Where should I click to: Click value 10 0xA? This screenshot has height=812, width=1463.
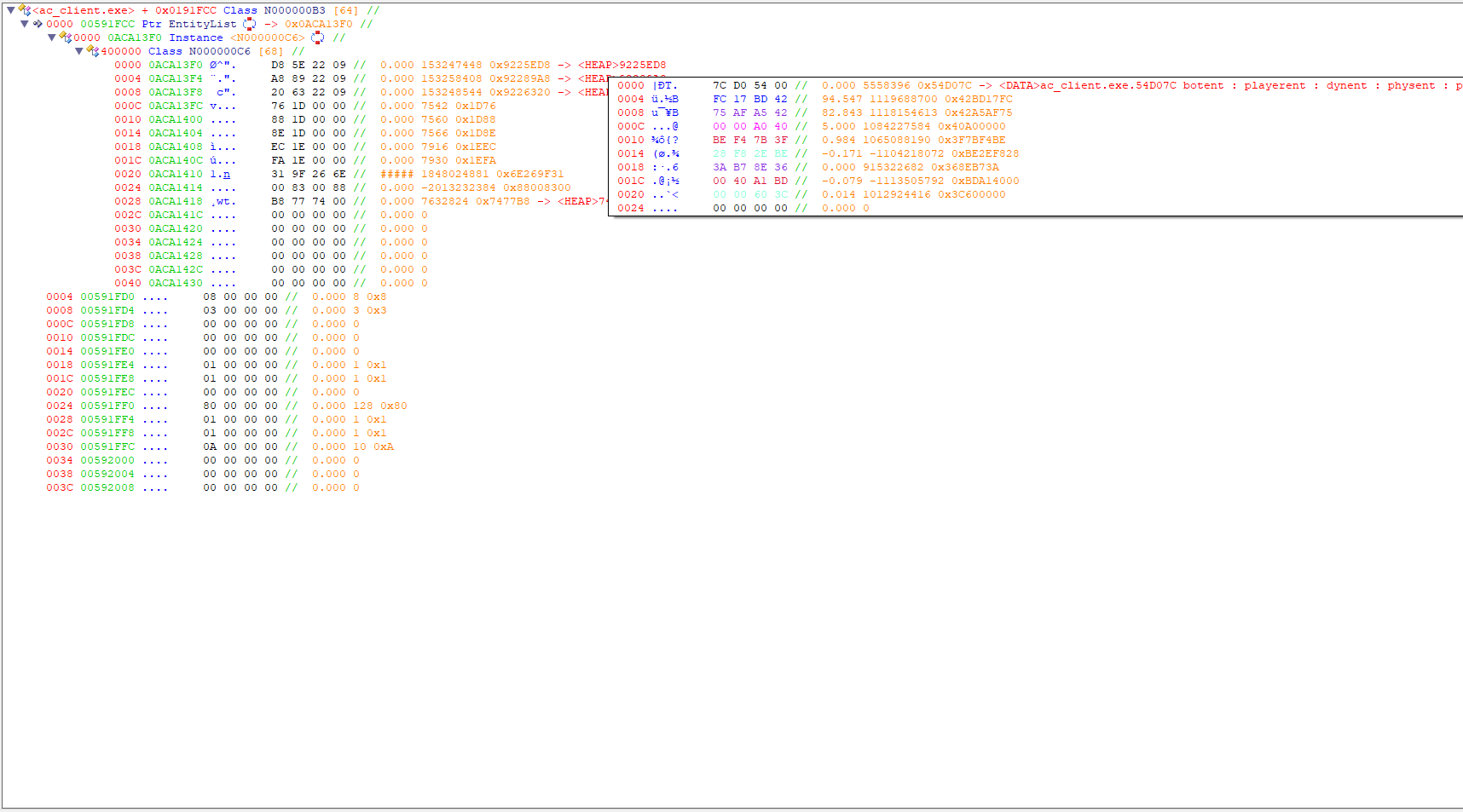(x=373, y=446)
